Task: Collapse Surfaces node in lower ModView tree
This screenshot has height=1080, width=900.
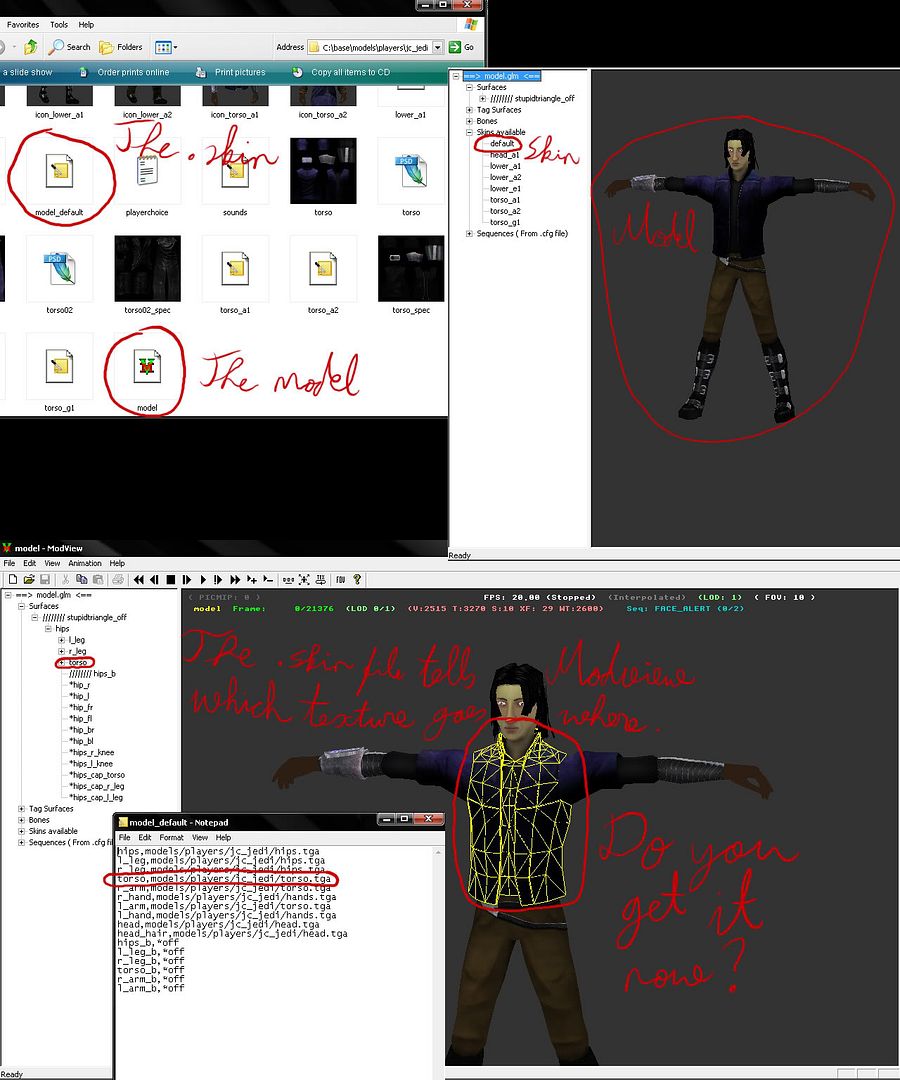Action: coord(21,606)
